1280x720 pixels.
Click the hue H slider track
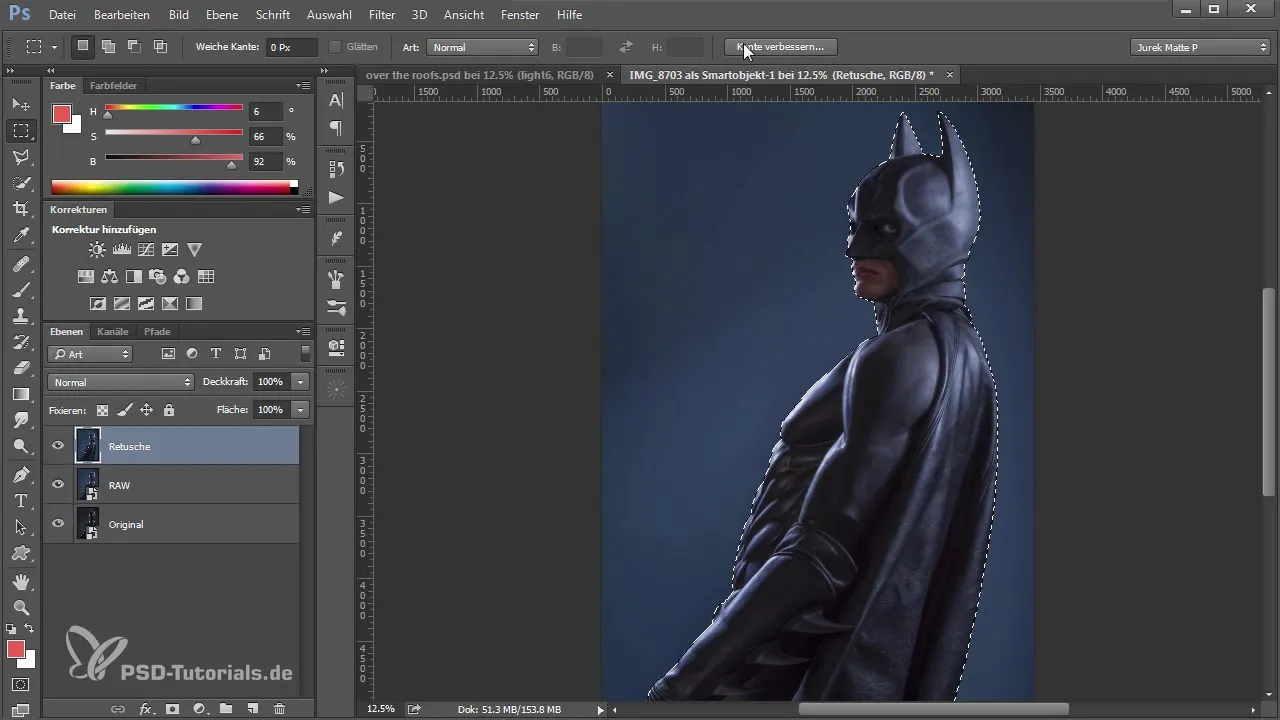[174, 108]
